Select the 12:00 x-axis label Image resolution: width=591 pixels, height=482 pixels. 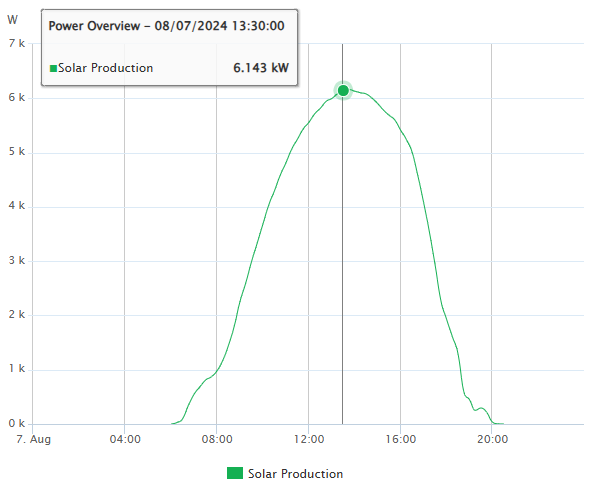[309, 439]
